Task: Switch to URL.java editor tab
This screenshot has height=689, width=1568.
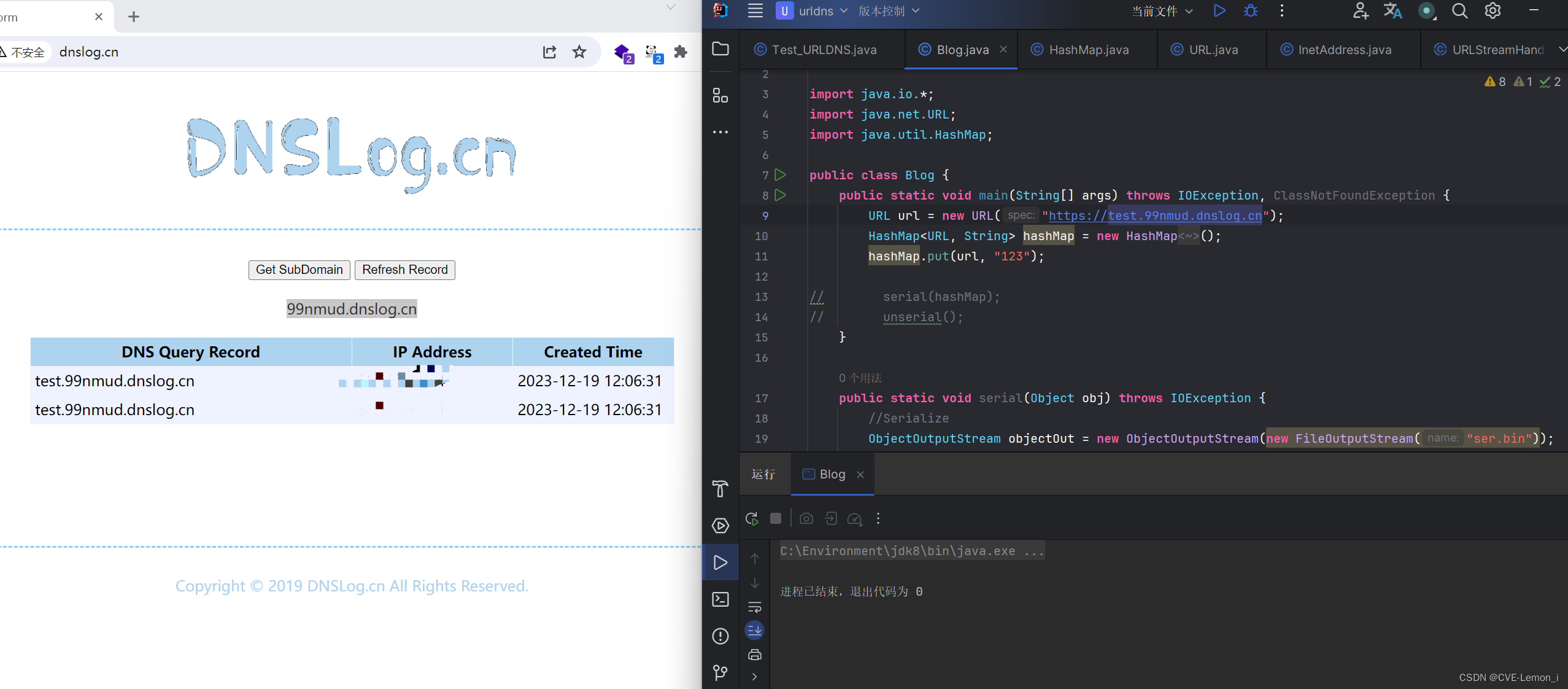Action: point(1207,49)
